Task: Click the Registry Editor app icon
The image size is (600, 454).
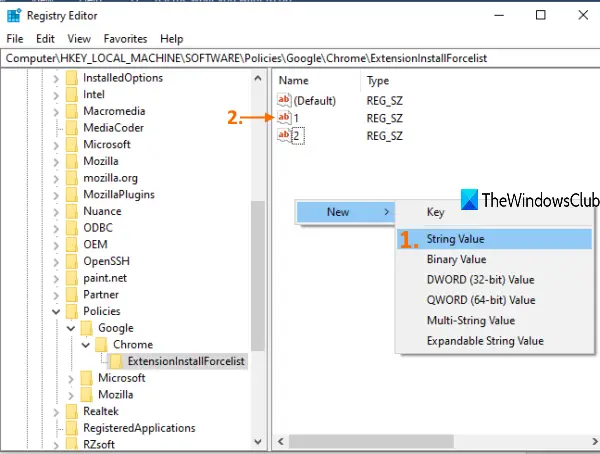Action: (14, 16)
